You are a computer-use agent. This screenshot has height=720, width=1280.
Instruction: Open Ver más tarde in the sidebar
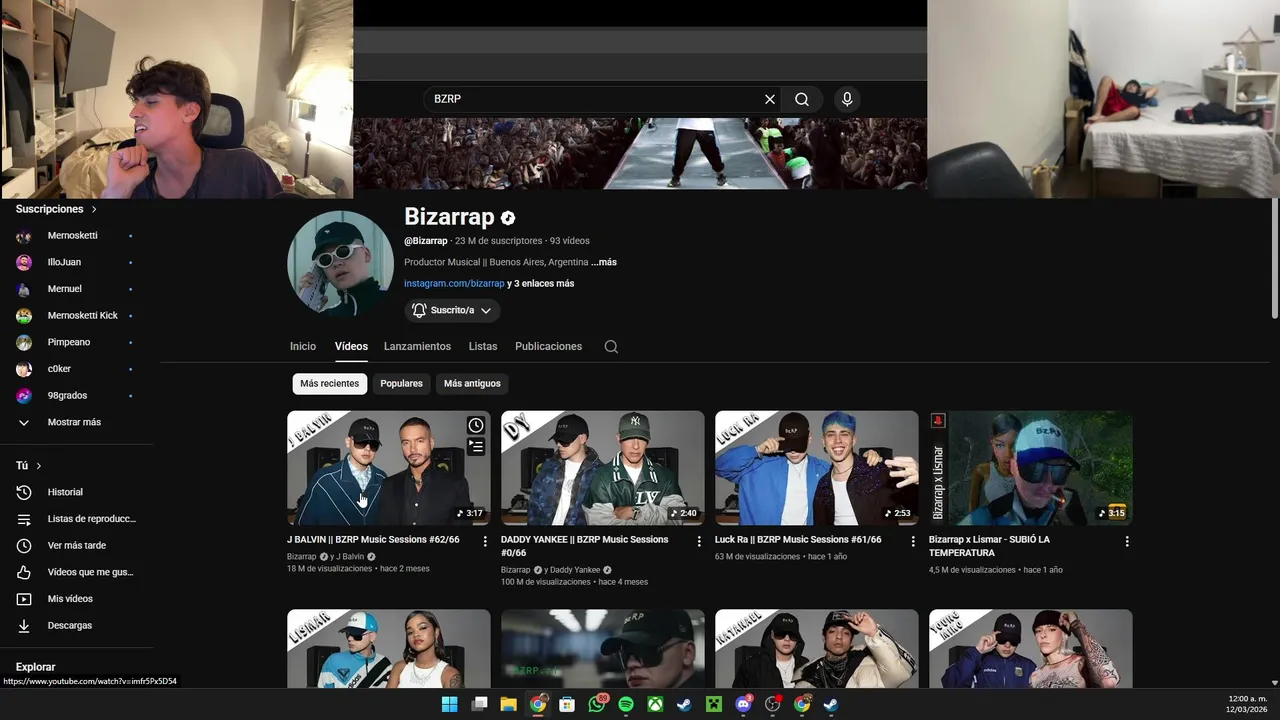[76, 545]
